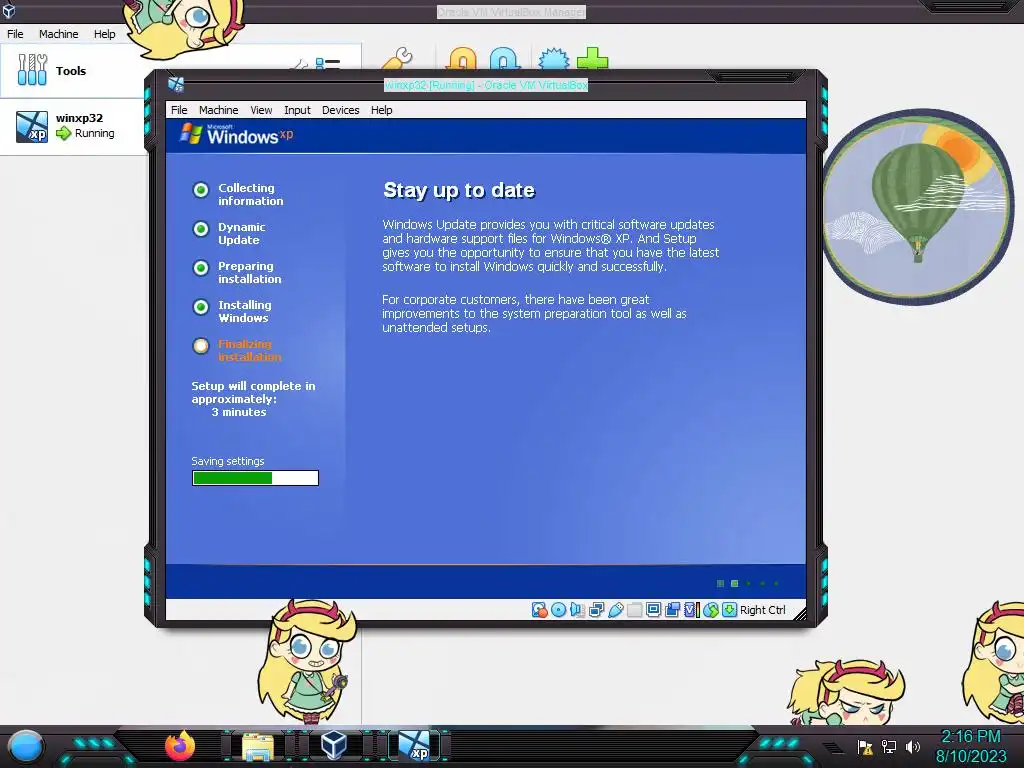Open the View menu in VM window
Viewport: 1024px width, 768px height.
pos(261,110)
